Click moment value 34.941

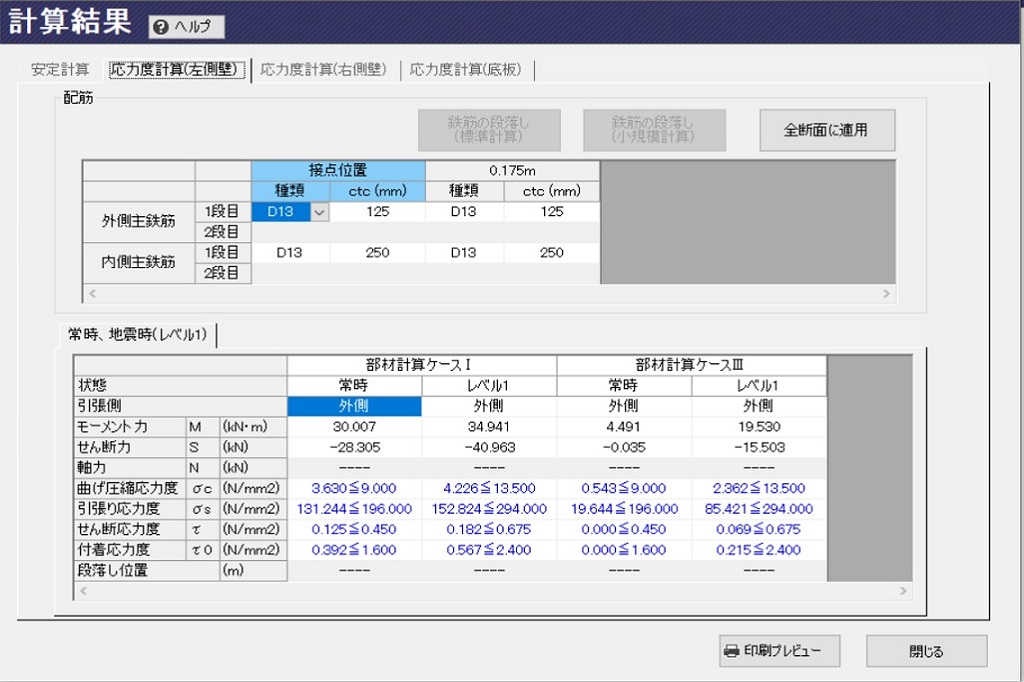point(489,427)
